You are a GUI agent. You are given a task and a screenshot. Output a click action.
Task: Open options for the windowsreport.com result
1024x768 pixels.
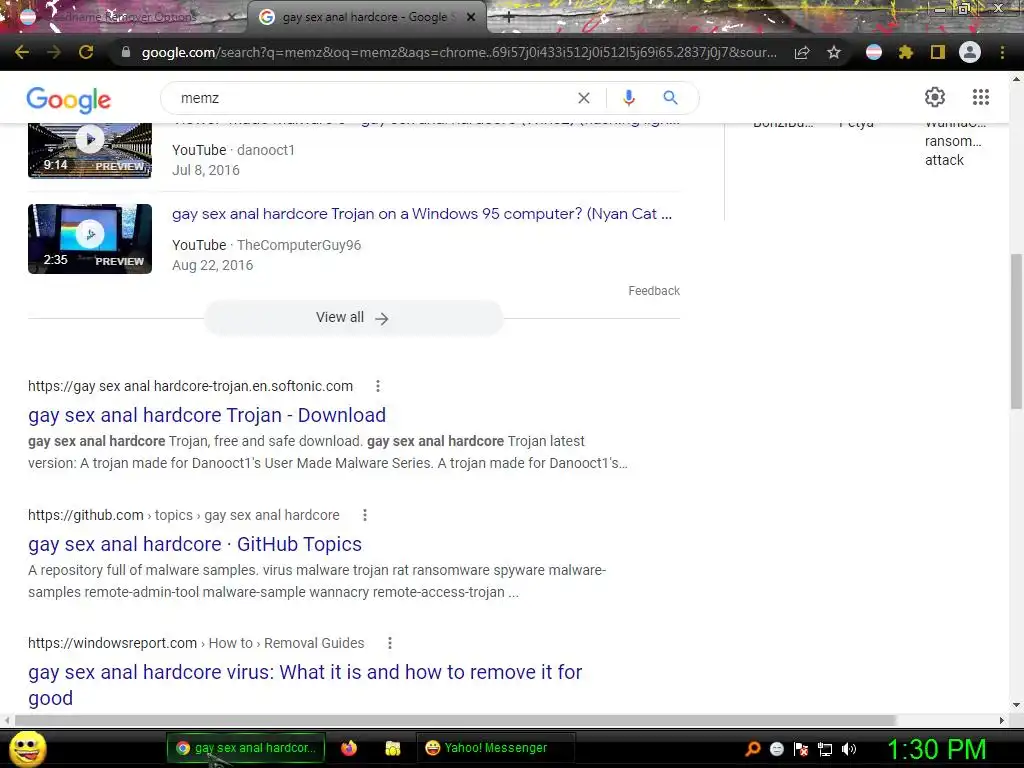(x=390, y=643)
